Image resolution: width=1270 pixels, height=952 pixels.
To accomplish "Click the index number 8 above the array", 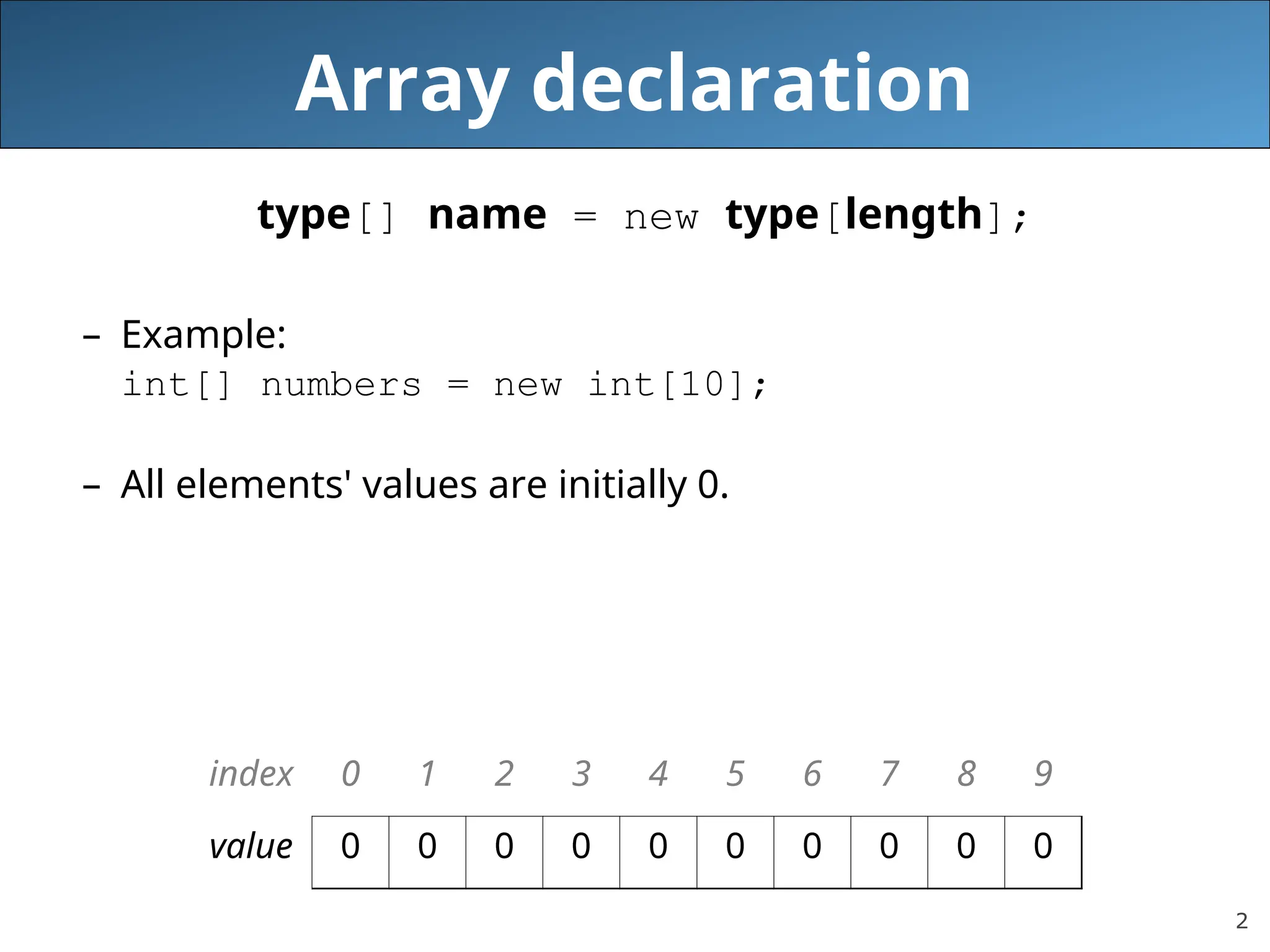I will tap(966, 773).
